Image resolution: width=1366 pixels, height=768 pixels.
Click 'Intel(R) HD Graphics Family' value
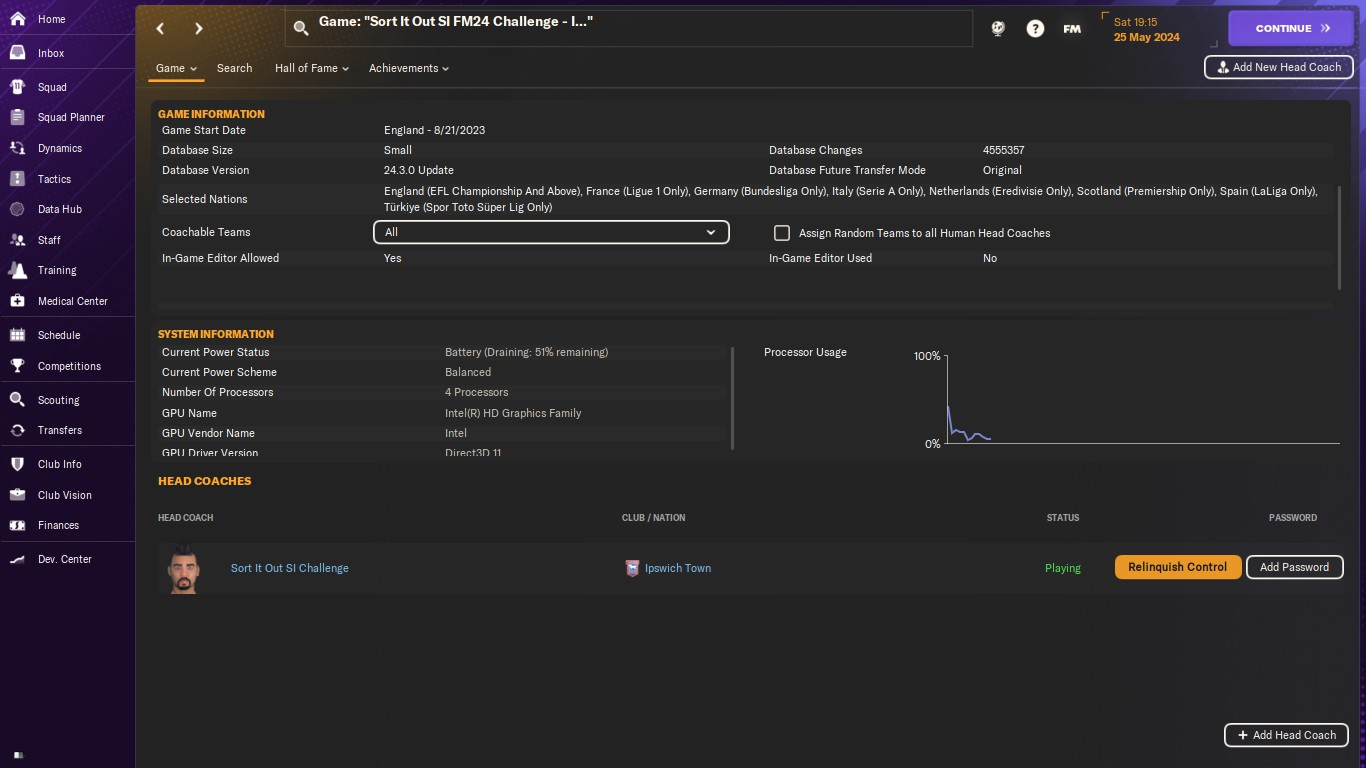513,413
